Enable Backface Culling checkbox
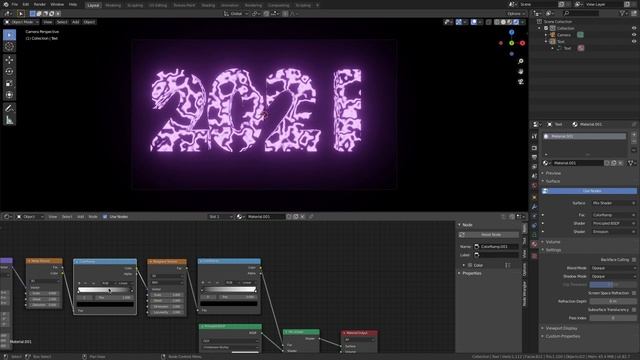 pyautogui.click(x=634, y=260)
